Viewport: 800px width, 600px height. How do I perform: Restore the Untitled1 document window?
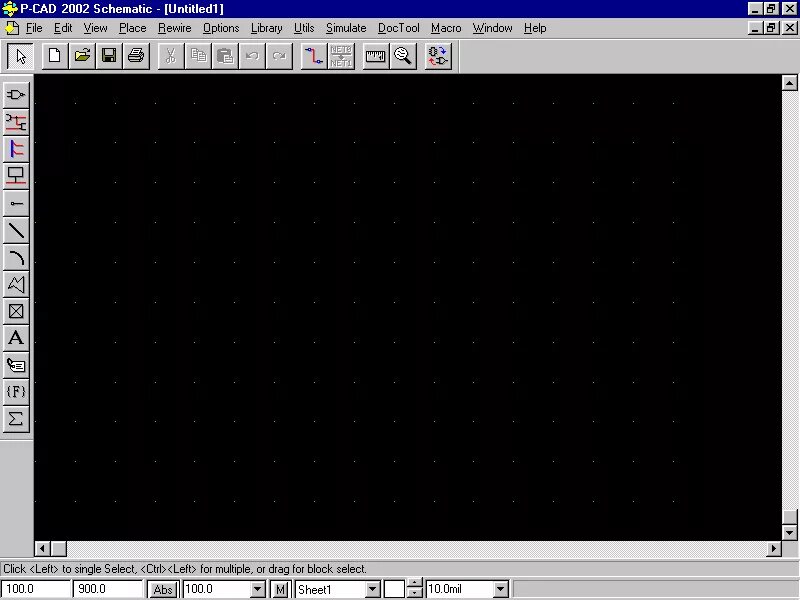pyautogui.click(x=771, y=28)
